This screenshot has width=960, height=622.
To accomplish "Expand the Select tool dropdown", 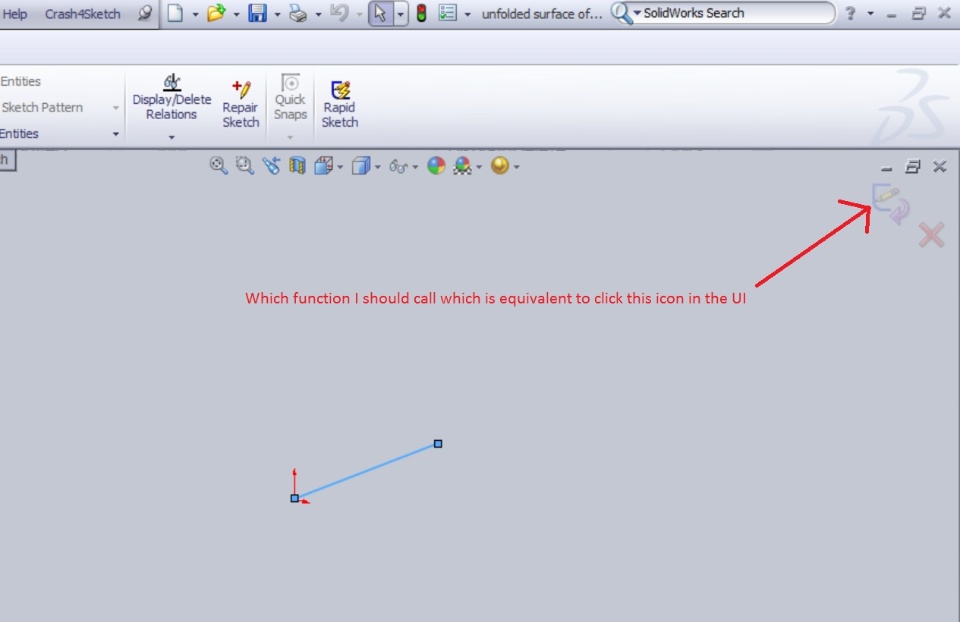I will [x=400, y=13].
